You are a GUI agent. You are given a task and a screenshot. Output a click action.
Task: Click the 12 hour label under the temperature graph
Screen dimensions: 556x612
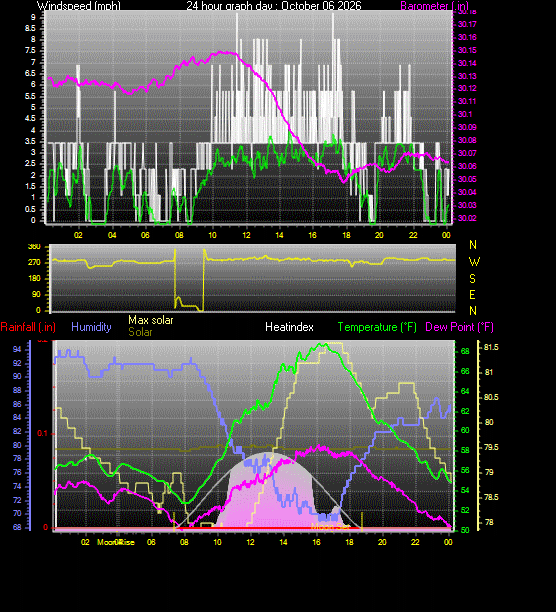point(250,542)
